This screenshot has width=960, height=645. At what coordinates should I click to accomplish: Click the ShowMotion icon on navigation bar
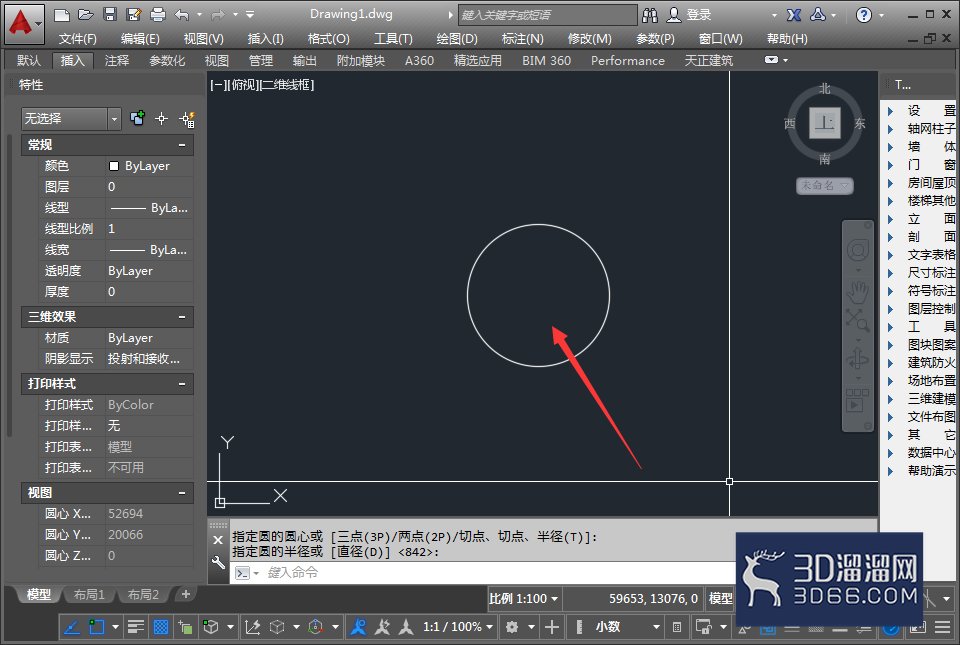click(x=857, y=400)
